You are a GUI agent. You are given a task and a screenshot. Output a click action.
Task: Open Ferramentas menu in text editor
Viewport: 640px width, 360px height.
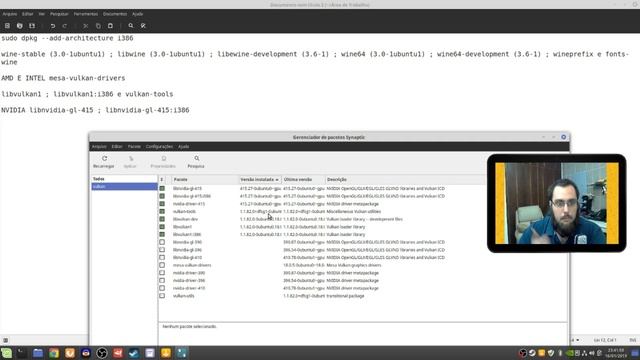click(x=86, y=14)
